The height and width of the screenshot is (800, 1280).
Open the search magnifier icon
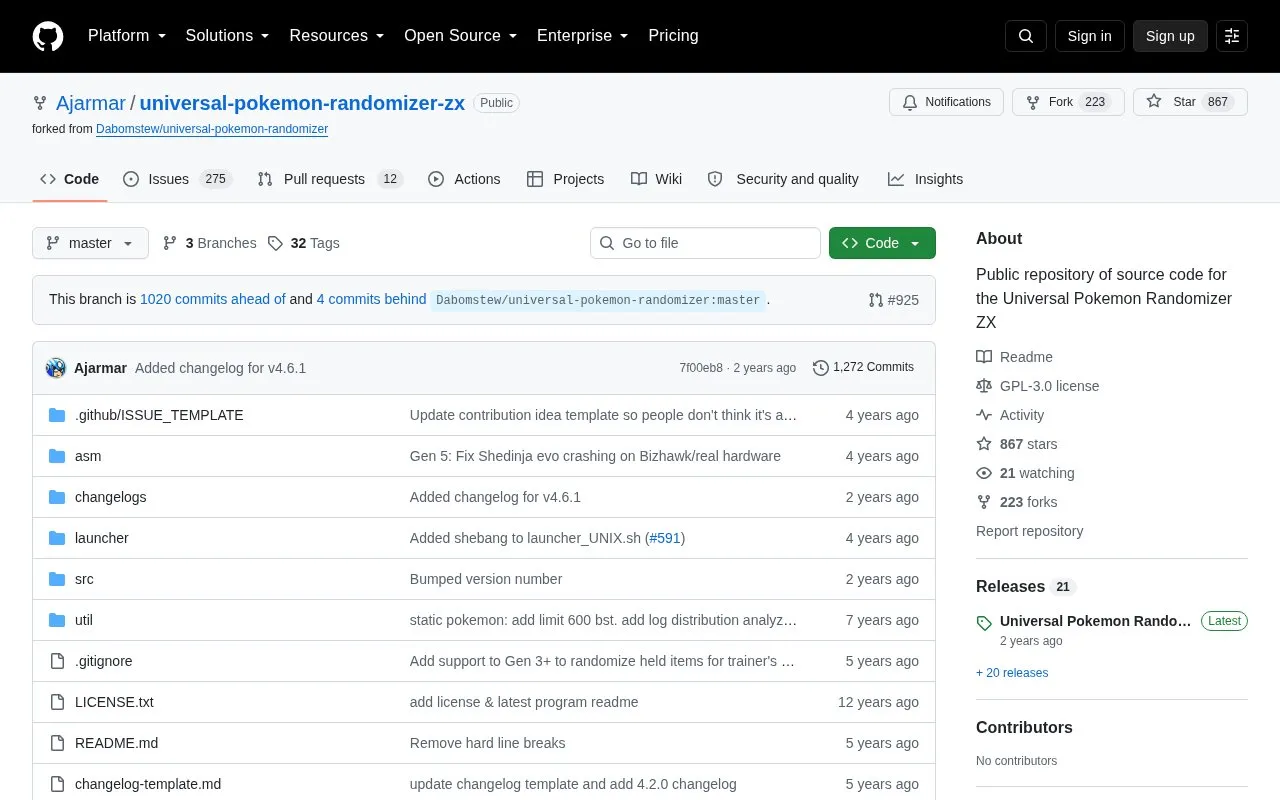1026,36
